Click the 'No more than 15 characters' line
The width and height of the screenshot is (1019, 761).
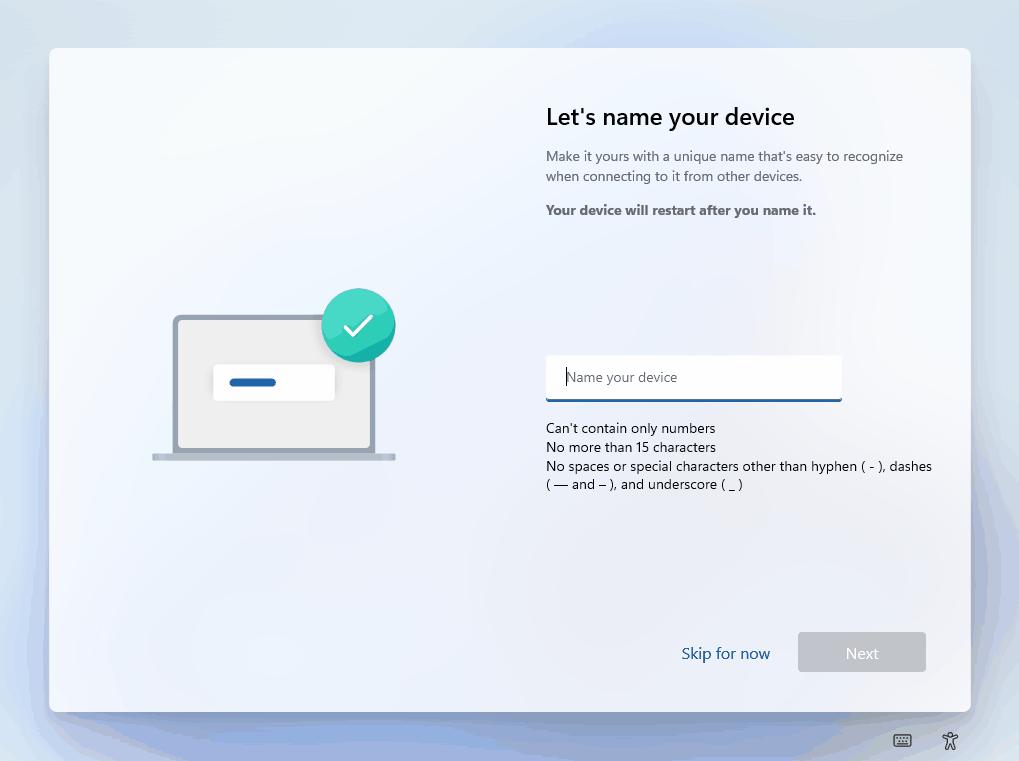[630, 447]
